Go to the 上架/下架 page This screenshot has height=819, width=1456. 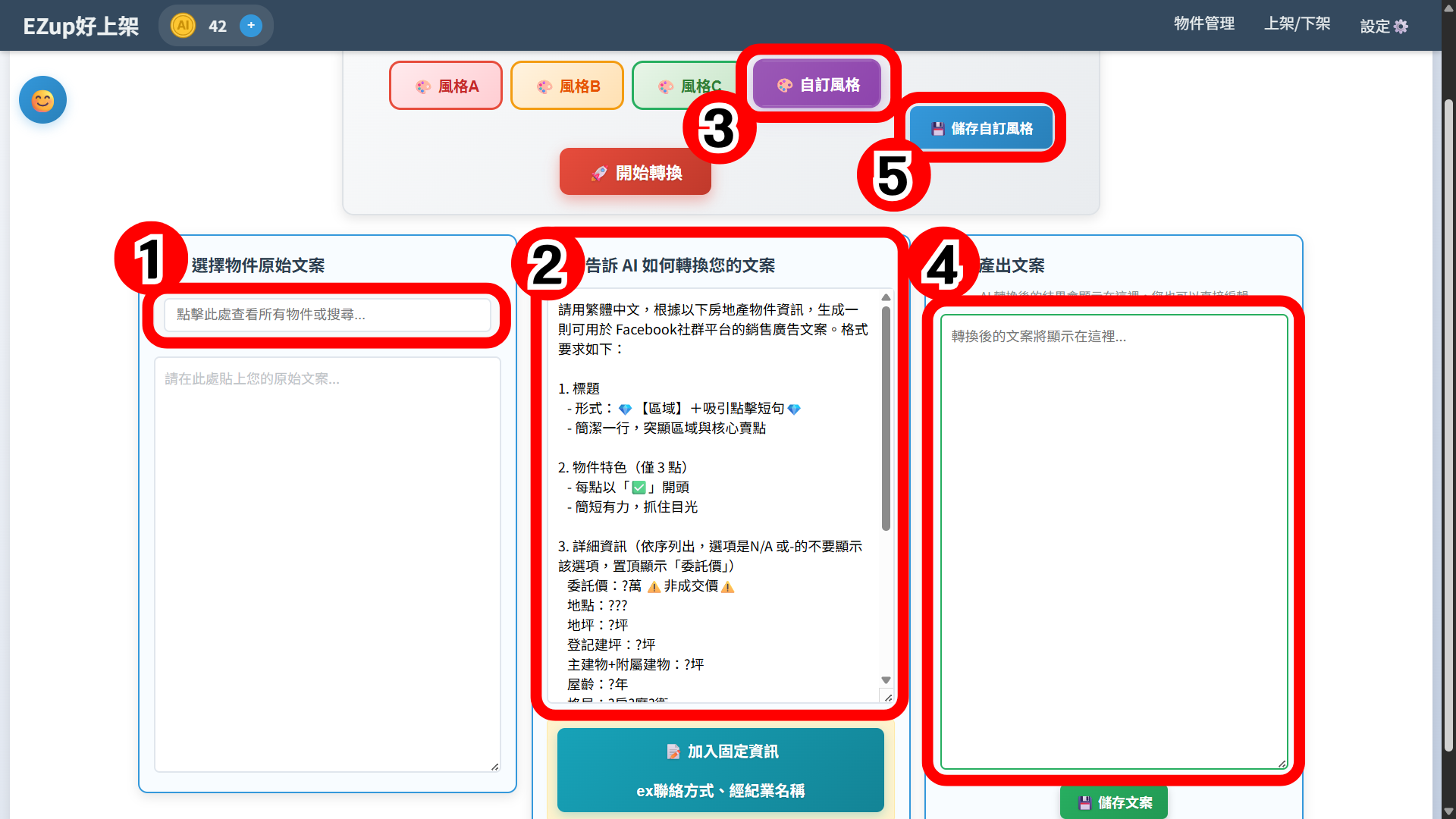click(x=1298, y=24)
